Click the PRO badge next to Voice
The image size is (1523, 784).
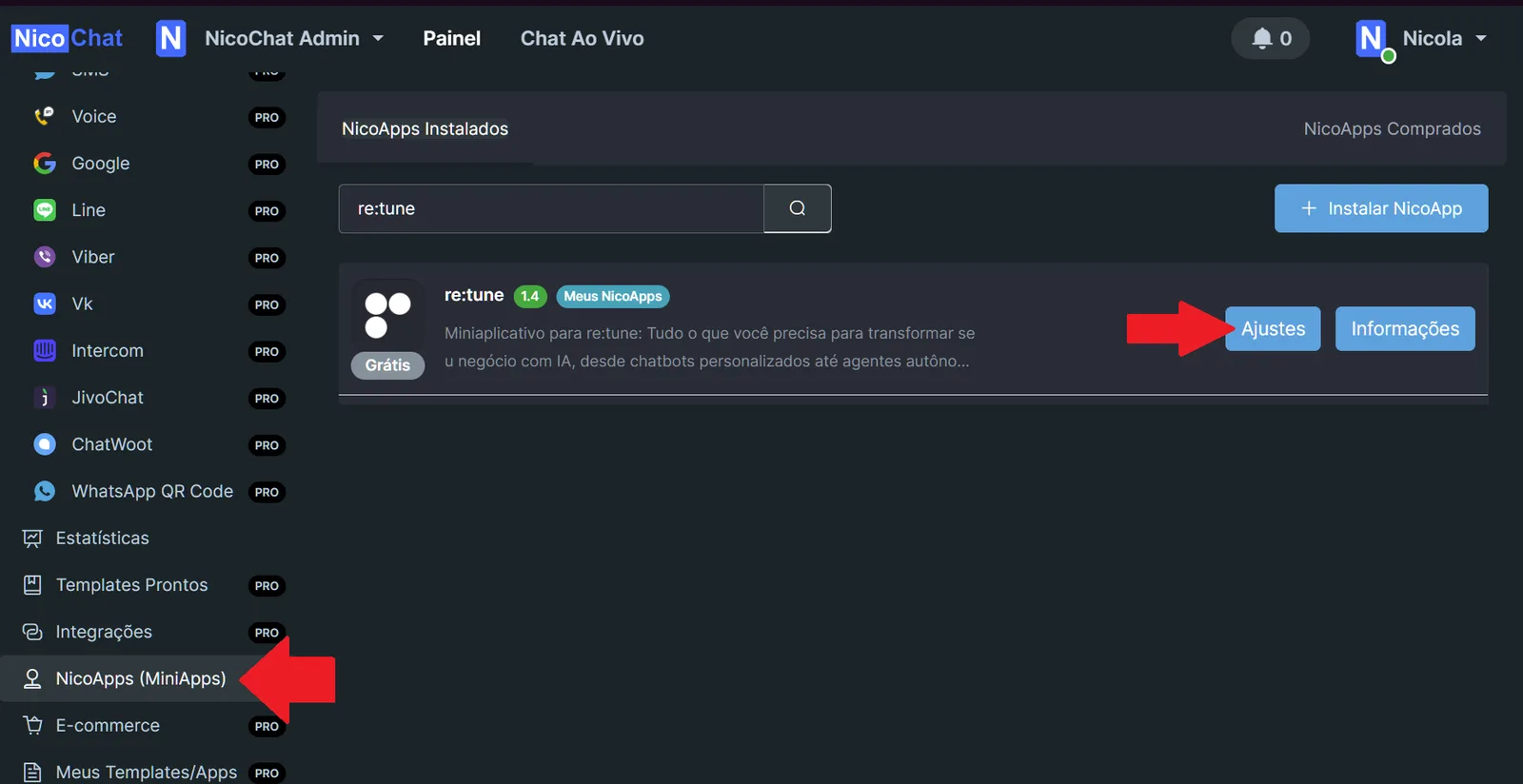267,117
